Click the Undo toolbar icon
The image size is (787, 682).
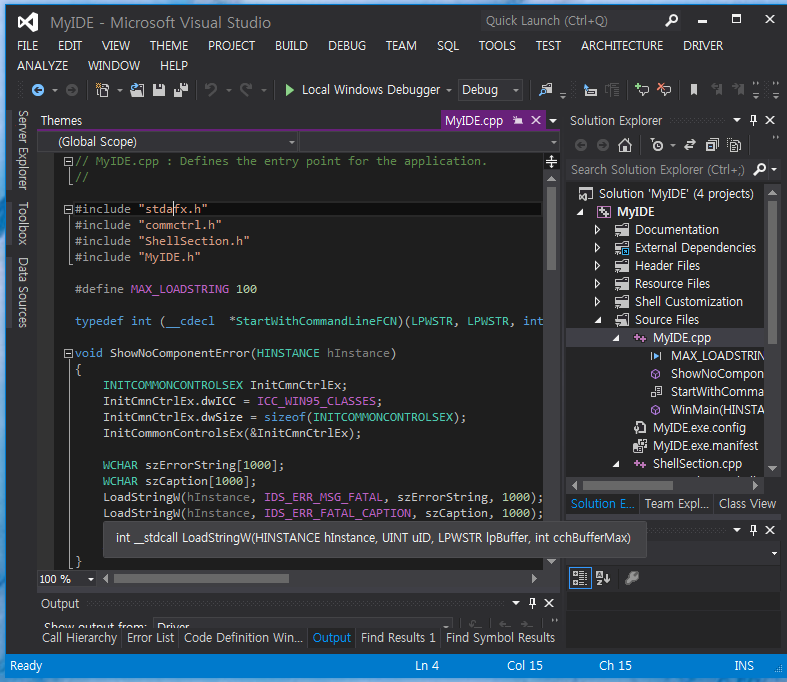[x=211, y=90]
